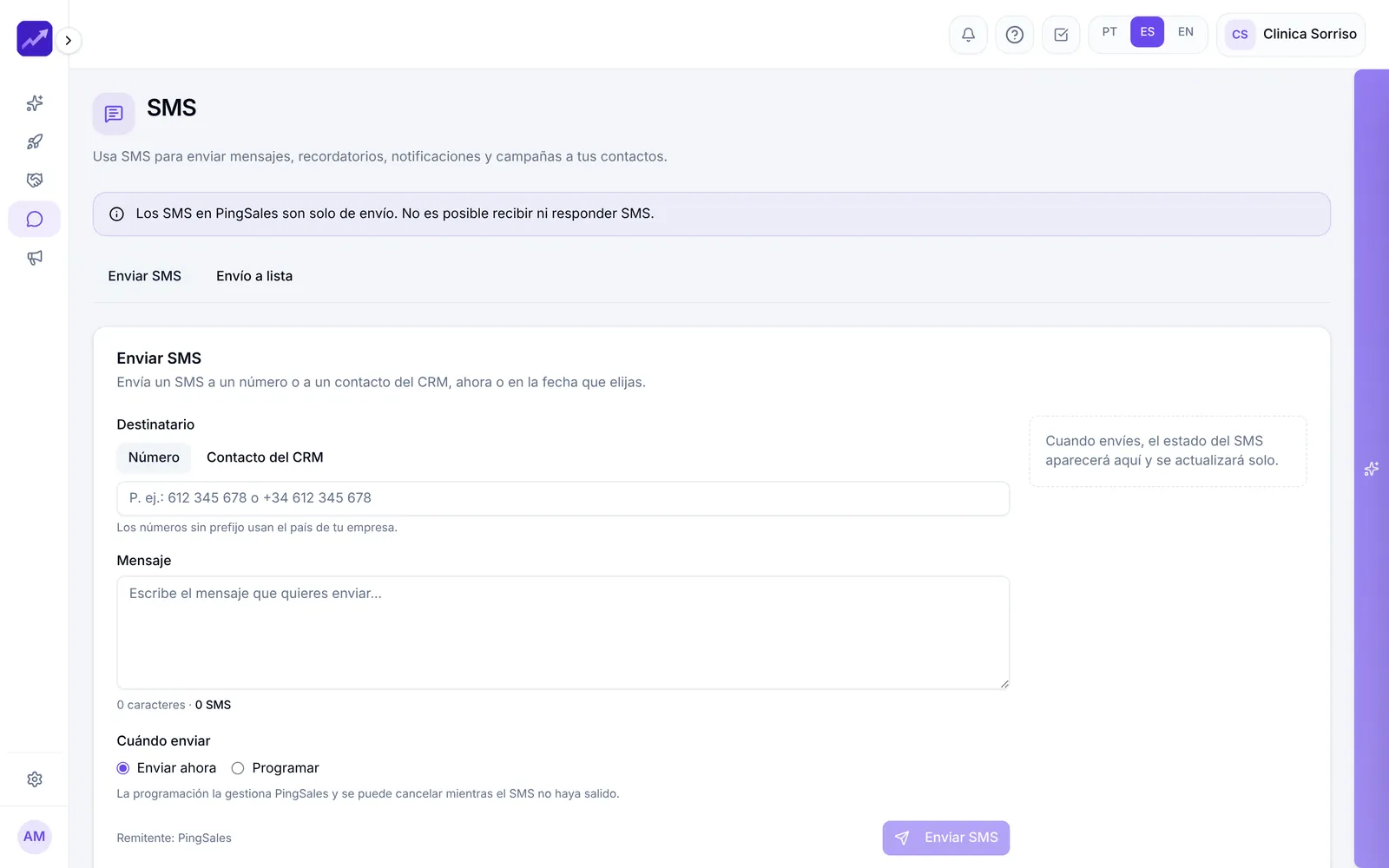The width and height of the screenshot is (1389, 868).
Task: Open the Clinica Sorriso account menu
Action: pos(1291,35)
